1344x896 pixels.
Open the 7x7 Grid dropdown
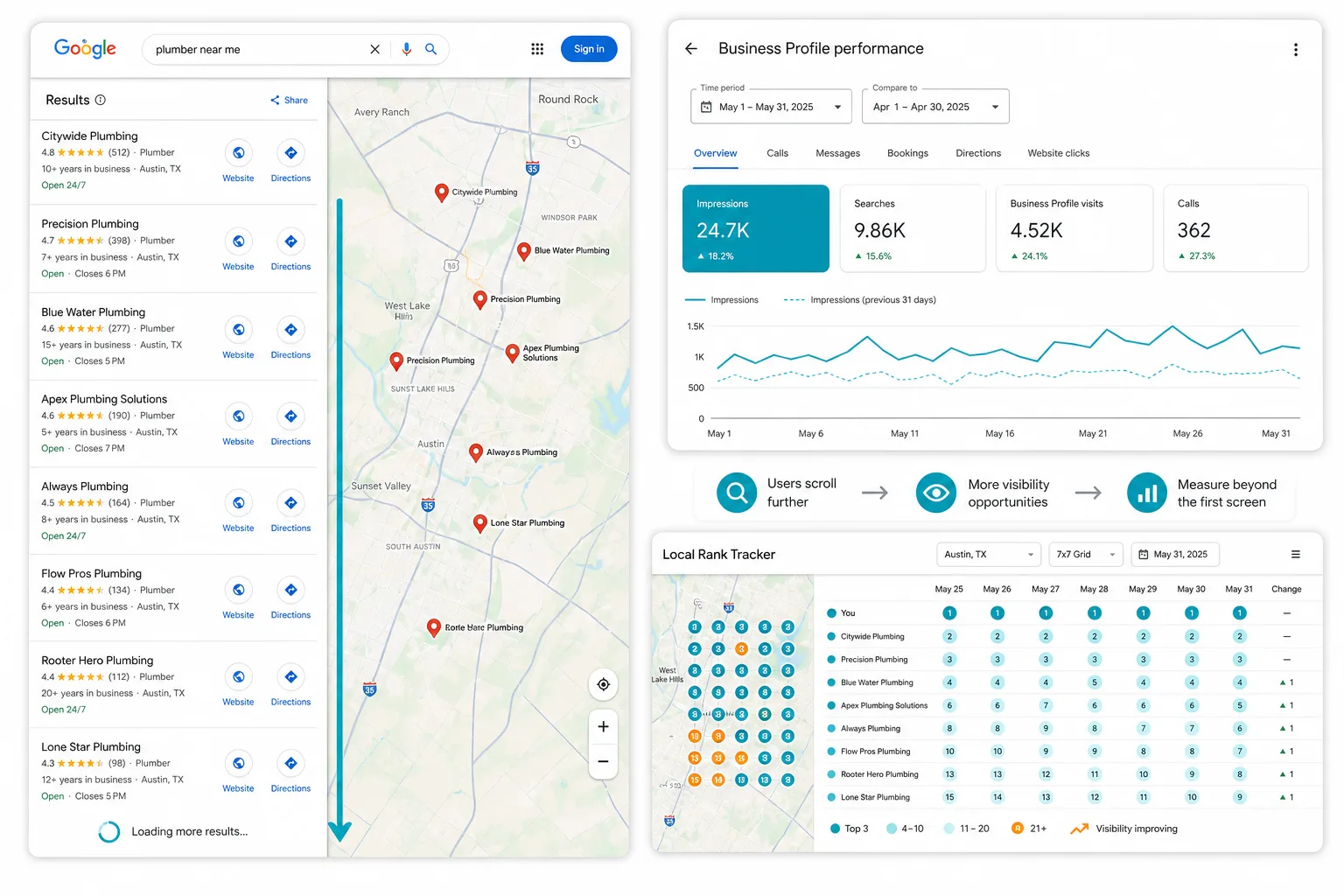pyautogui.click(x=1085, y=555)
